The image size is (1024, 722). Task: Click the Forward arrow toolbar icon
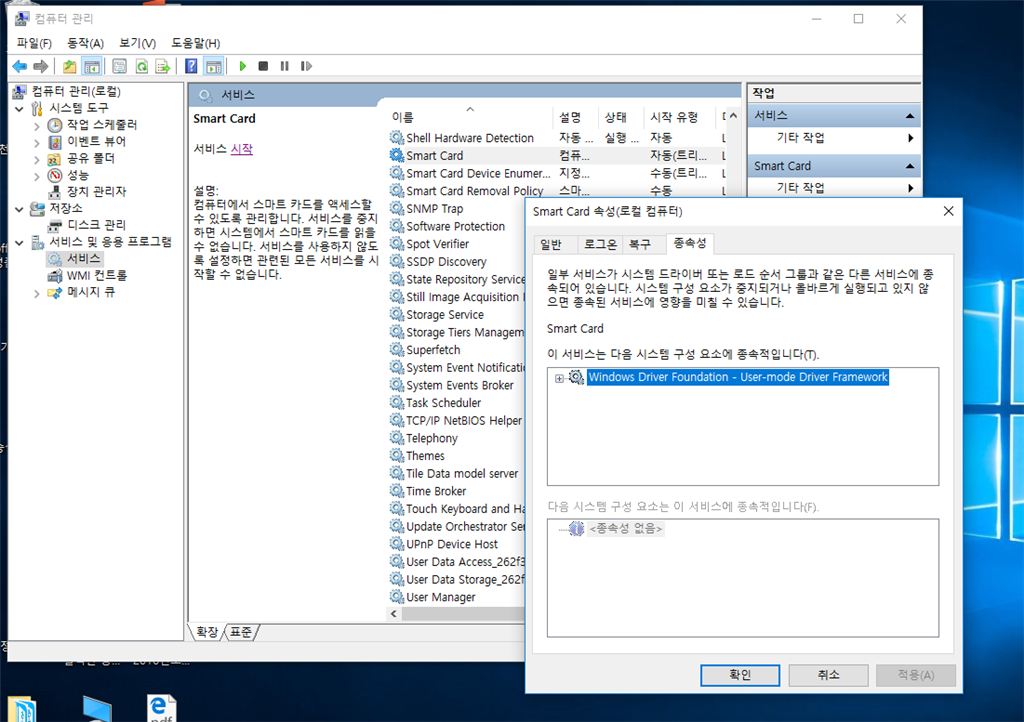click(x=40, y=66)
